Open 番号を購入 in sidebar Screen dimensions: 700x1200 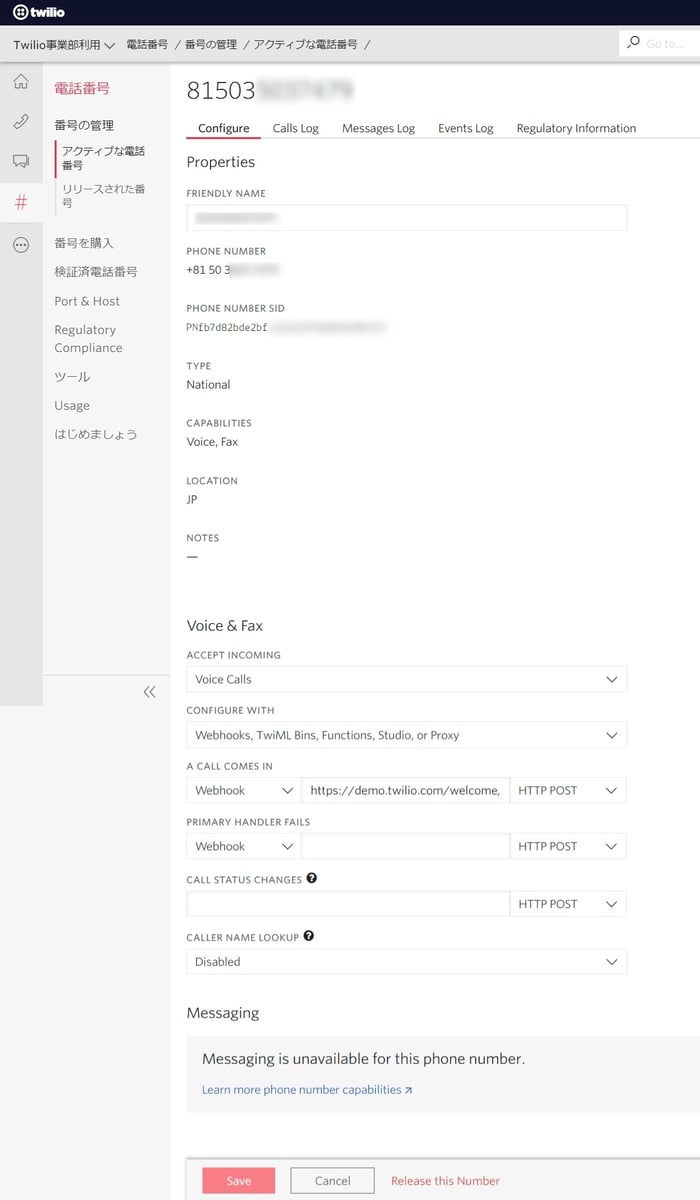click(84, 243)
